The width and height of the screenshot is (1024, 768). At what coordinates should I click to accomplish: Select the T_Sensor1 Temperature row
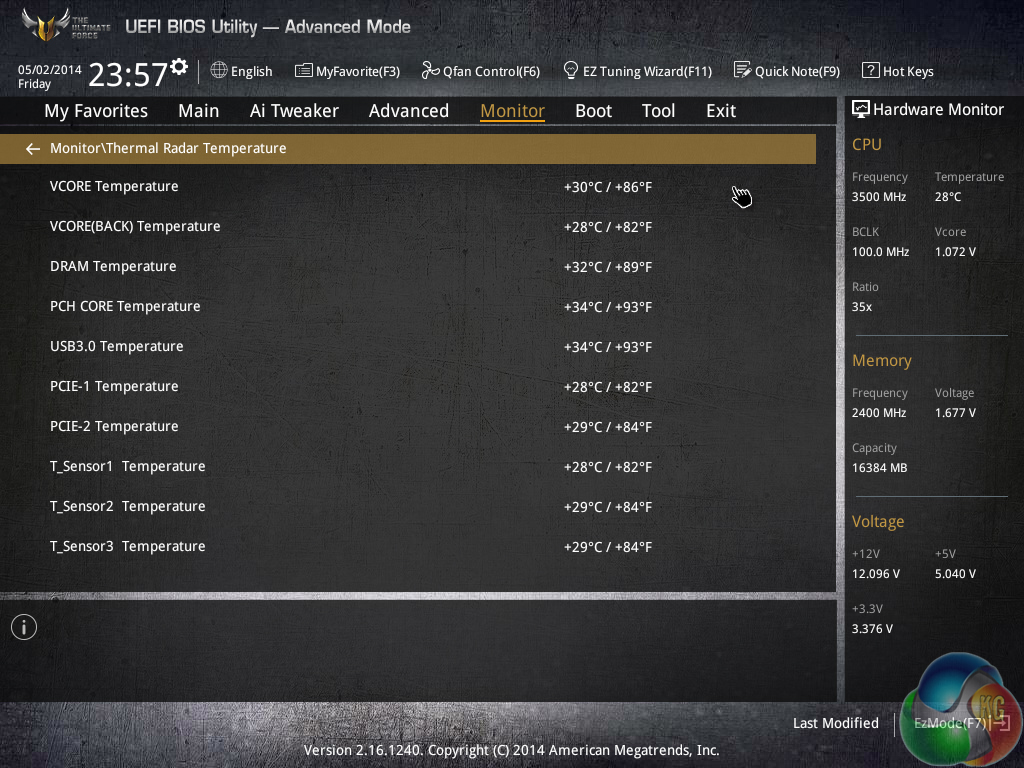pos(408,466)
